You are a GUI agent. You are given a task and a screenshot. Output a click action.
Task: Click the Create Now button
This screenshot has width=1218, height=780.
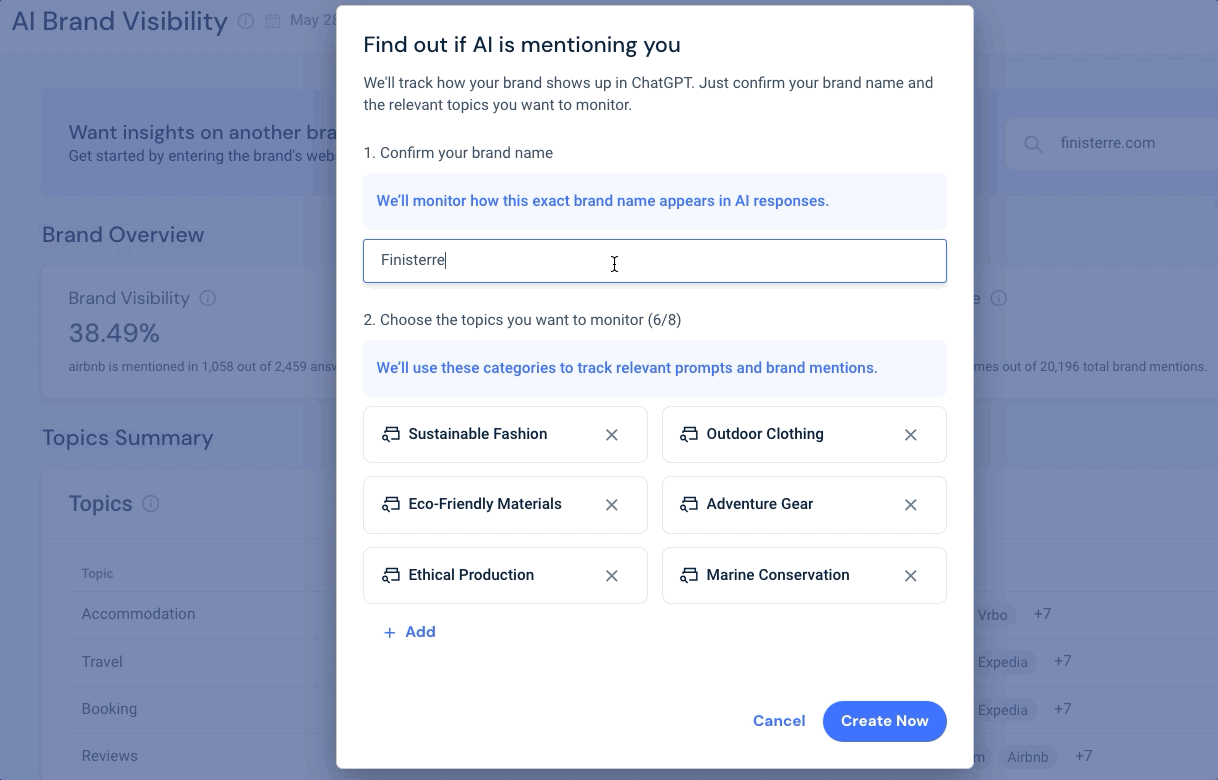[x=885, y=721]
